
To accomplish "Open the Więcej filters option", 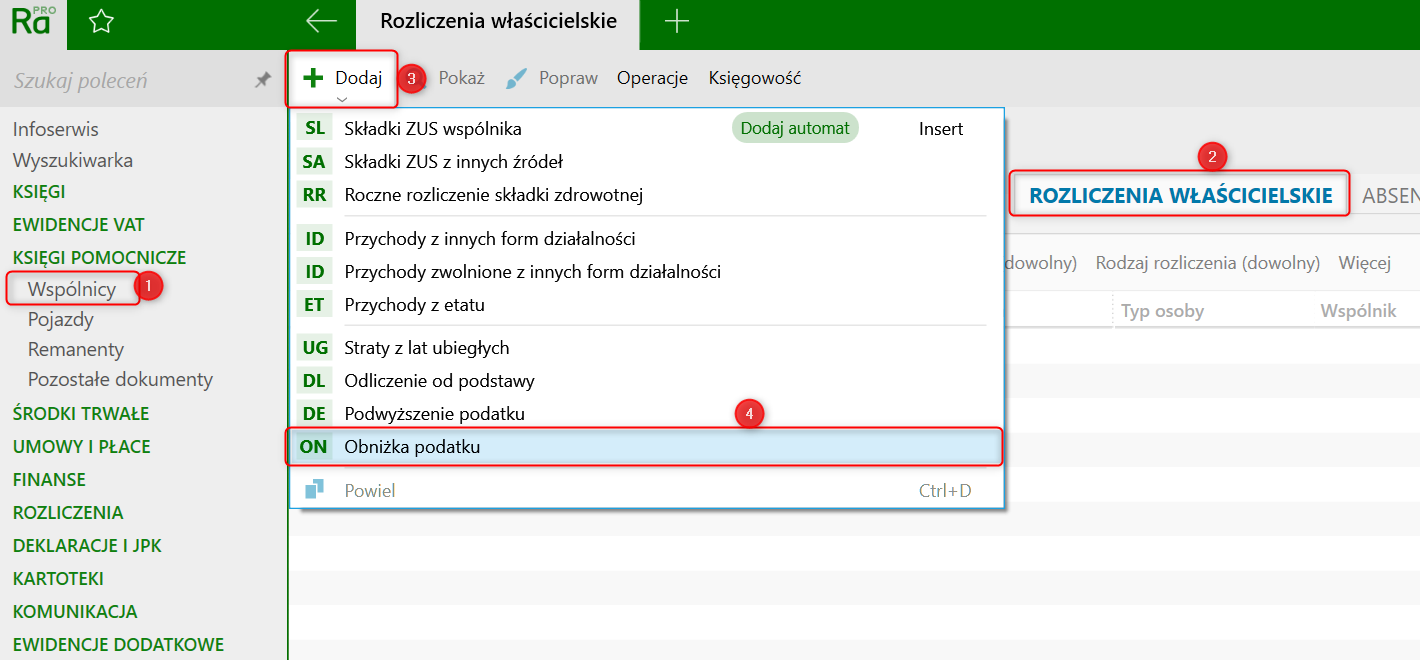I will click(x=1365, y=263).
